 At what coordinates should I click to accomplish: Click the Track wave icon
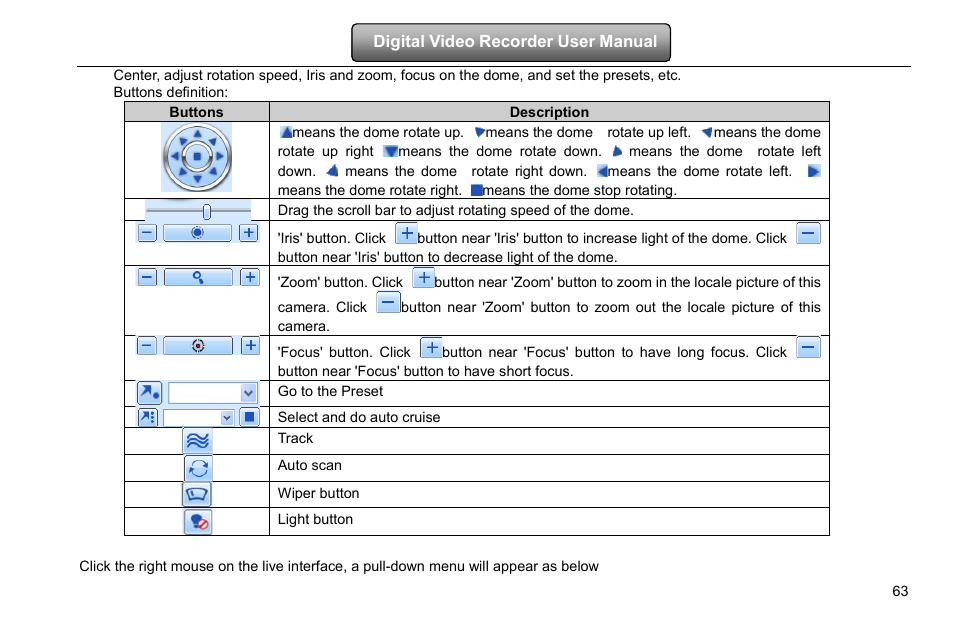197,441
